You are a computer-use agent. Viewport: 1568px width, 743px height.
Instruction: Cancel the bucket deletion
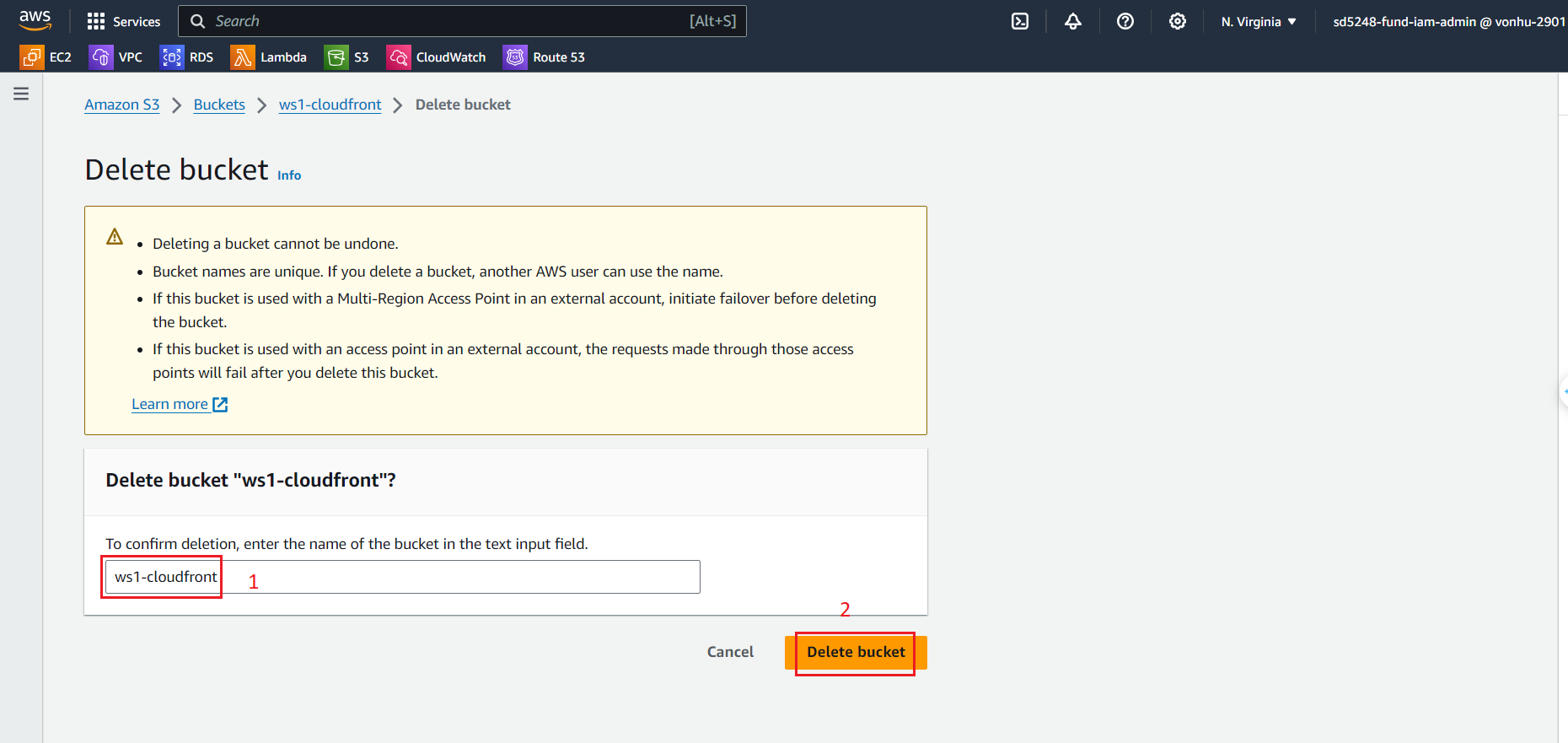click(x=730, y=652)
